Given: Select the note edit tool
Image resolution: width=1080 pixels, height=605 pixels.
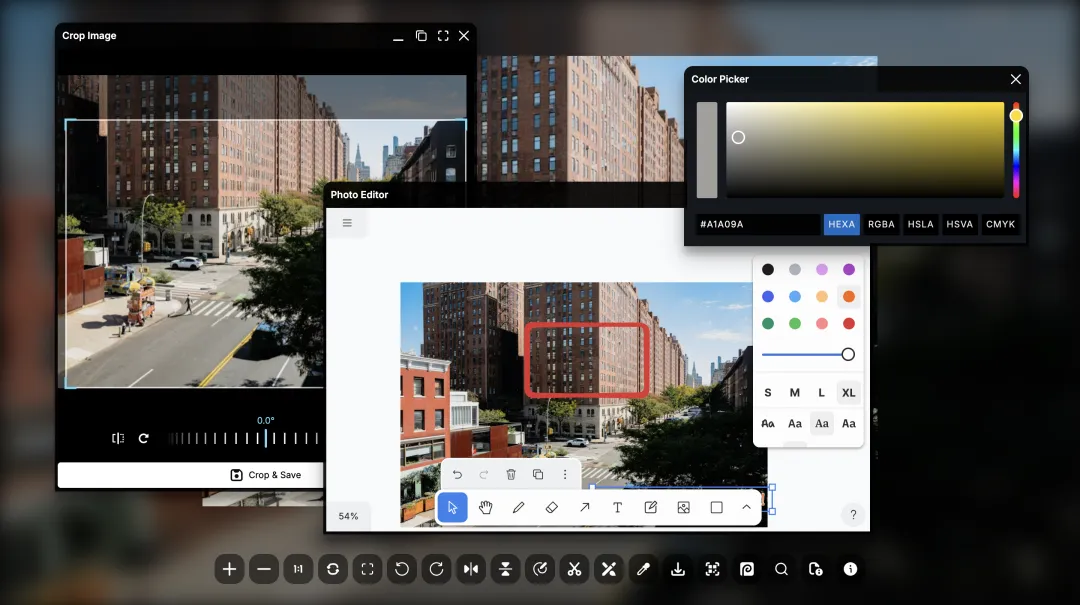Looking at the screenshot, I should (650, 508).
